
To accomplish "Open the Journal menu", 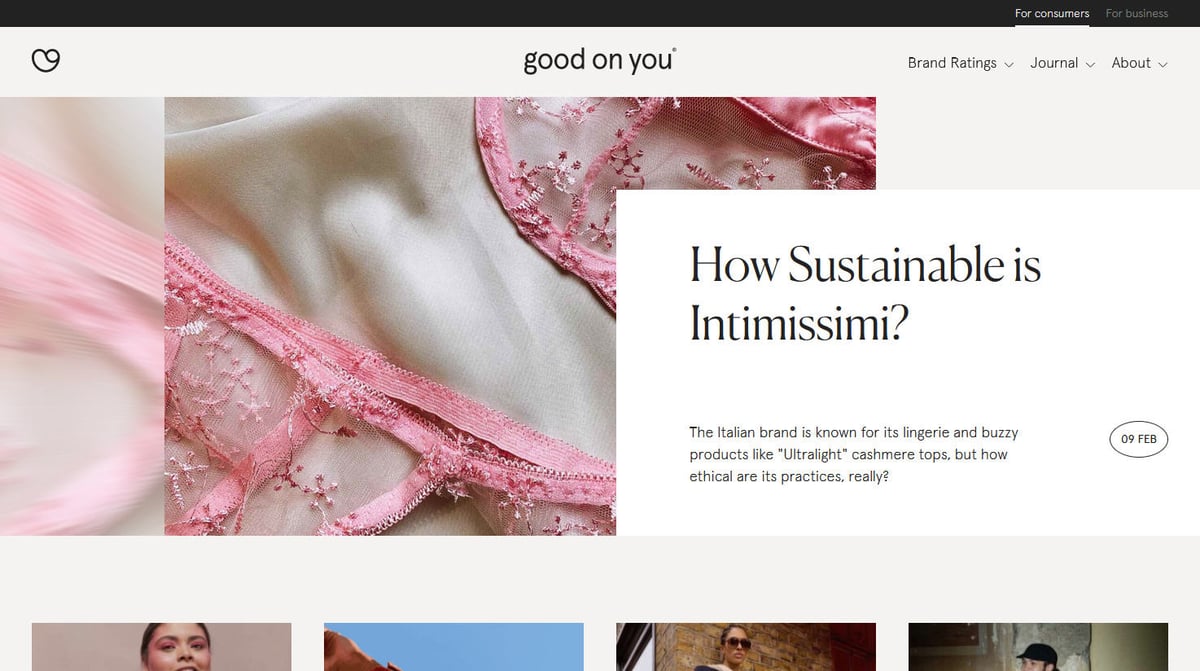I will (x=1054, y=63).
